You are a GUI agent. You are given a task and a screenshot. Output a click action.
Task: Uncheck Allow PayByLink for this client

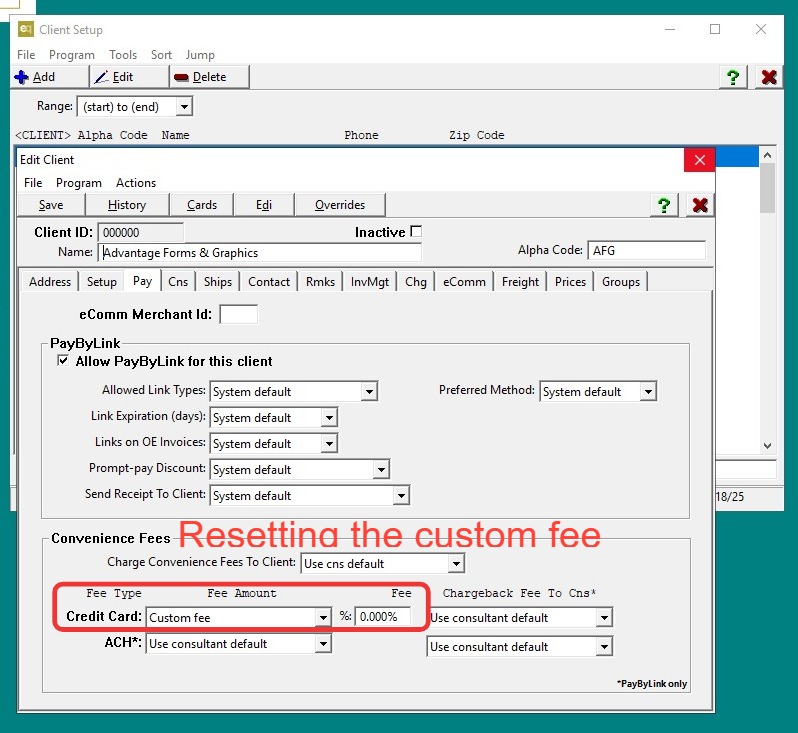(63, 361)
